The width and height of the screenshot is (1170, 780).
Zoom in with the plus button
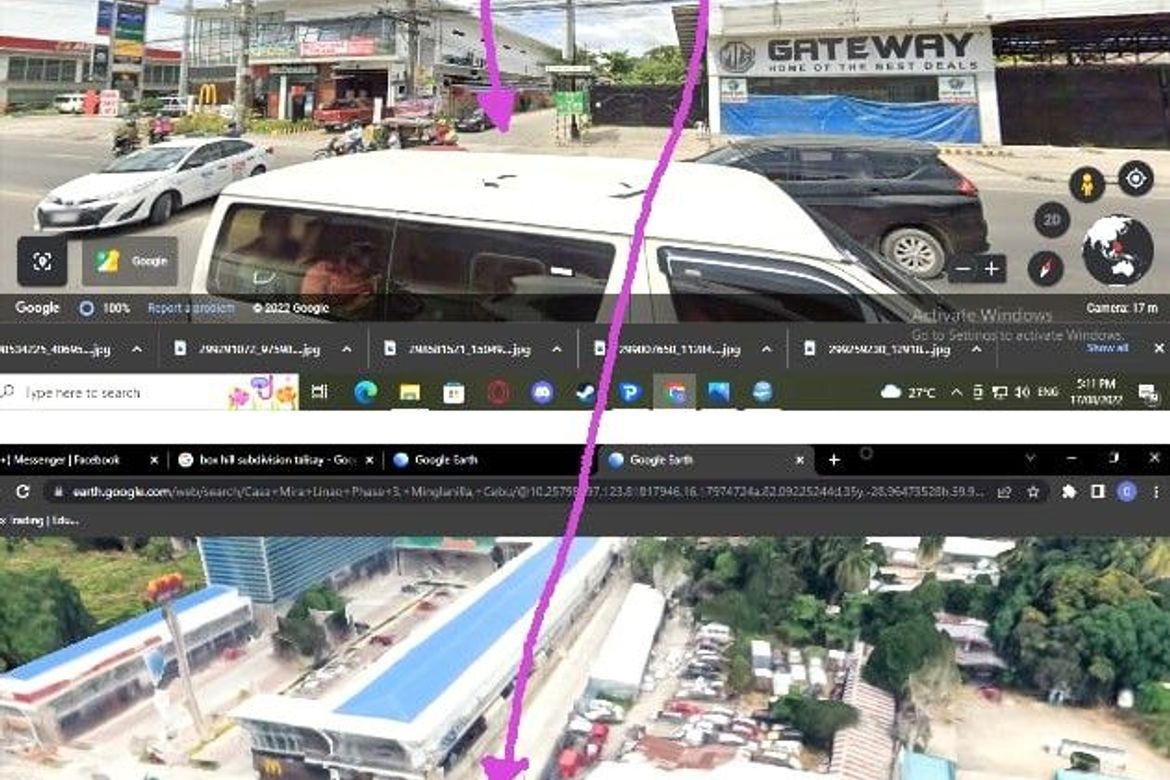point(992,269)
